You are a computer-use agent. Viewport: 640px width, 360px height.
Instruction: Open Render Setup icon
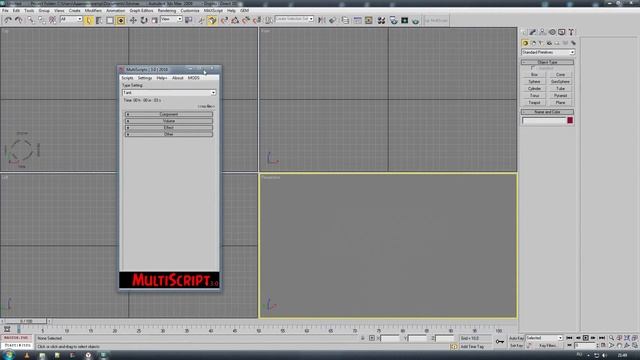click(393, 20)
